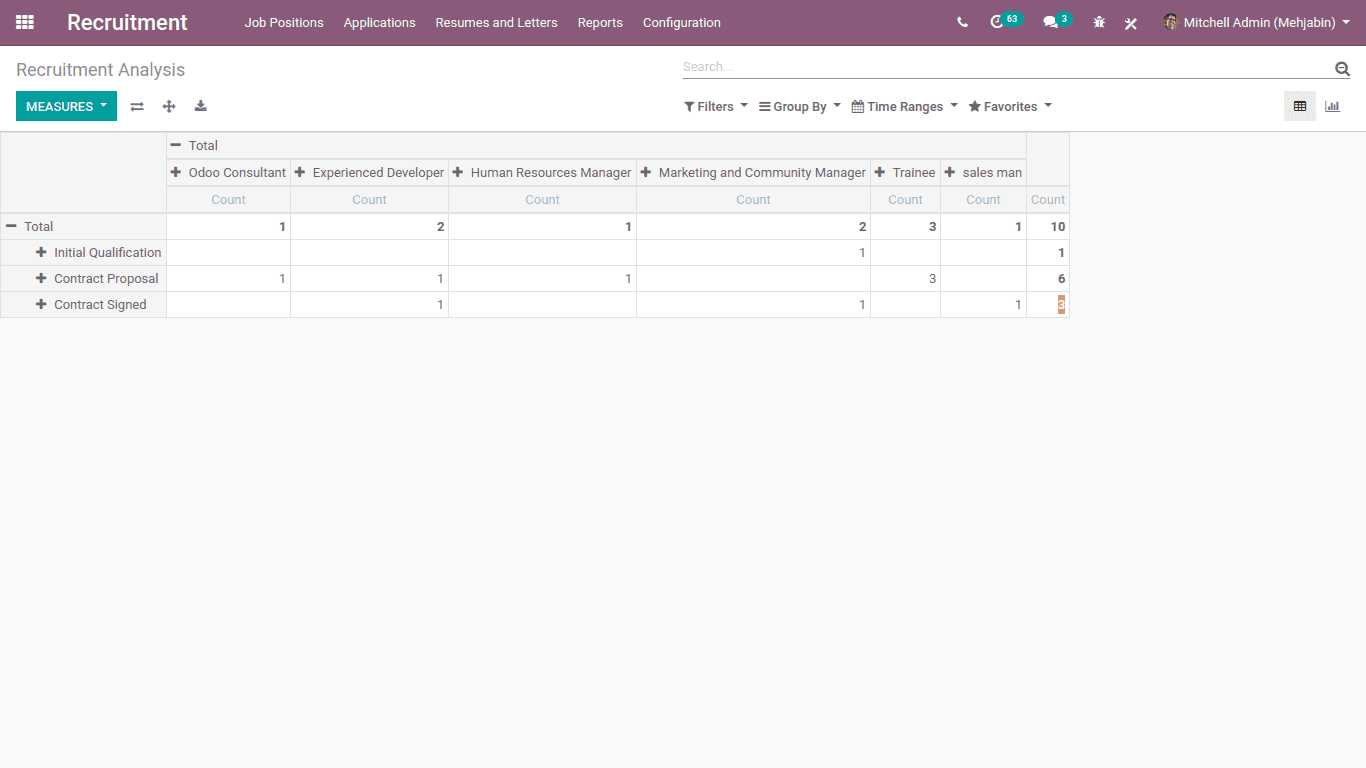Image resolution: width=1366 pixels, height=768 pixels.
Task: Open the Favorites dropdown
Action: tap(1010, 107)
